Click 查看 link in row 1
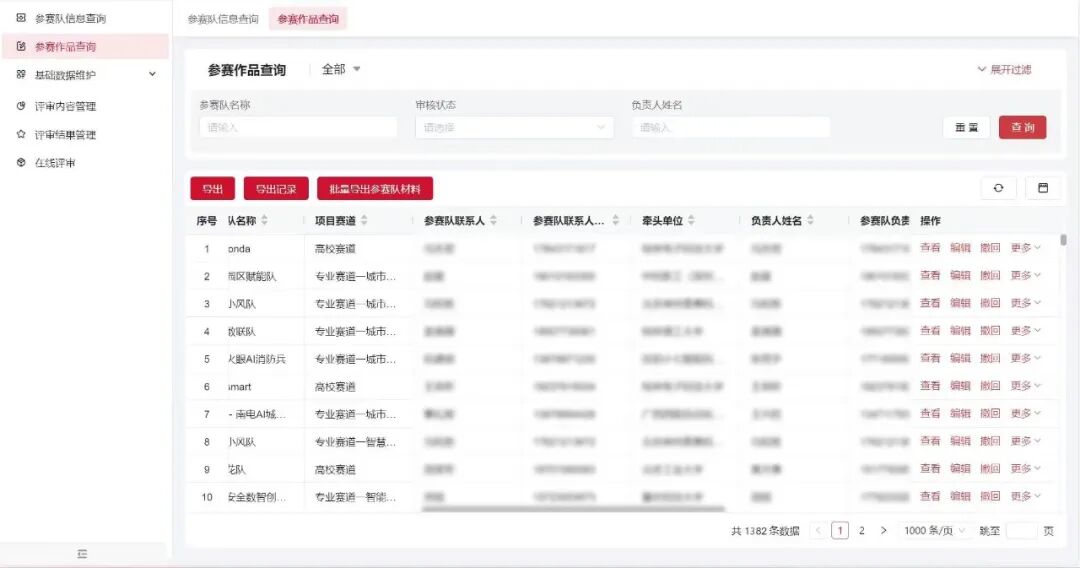 (930, 248)
